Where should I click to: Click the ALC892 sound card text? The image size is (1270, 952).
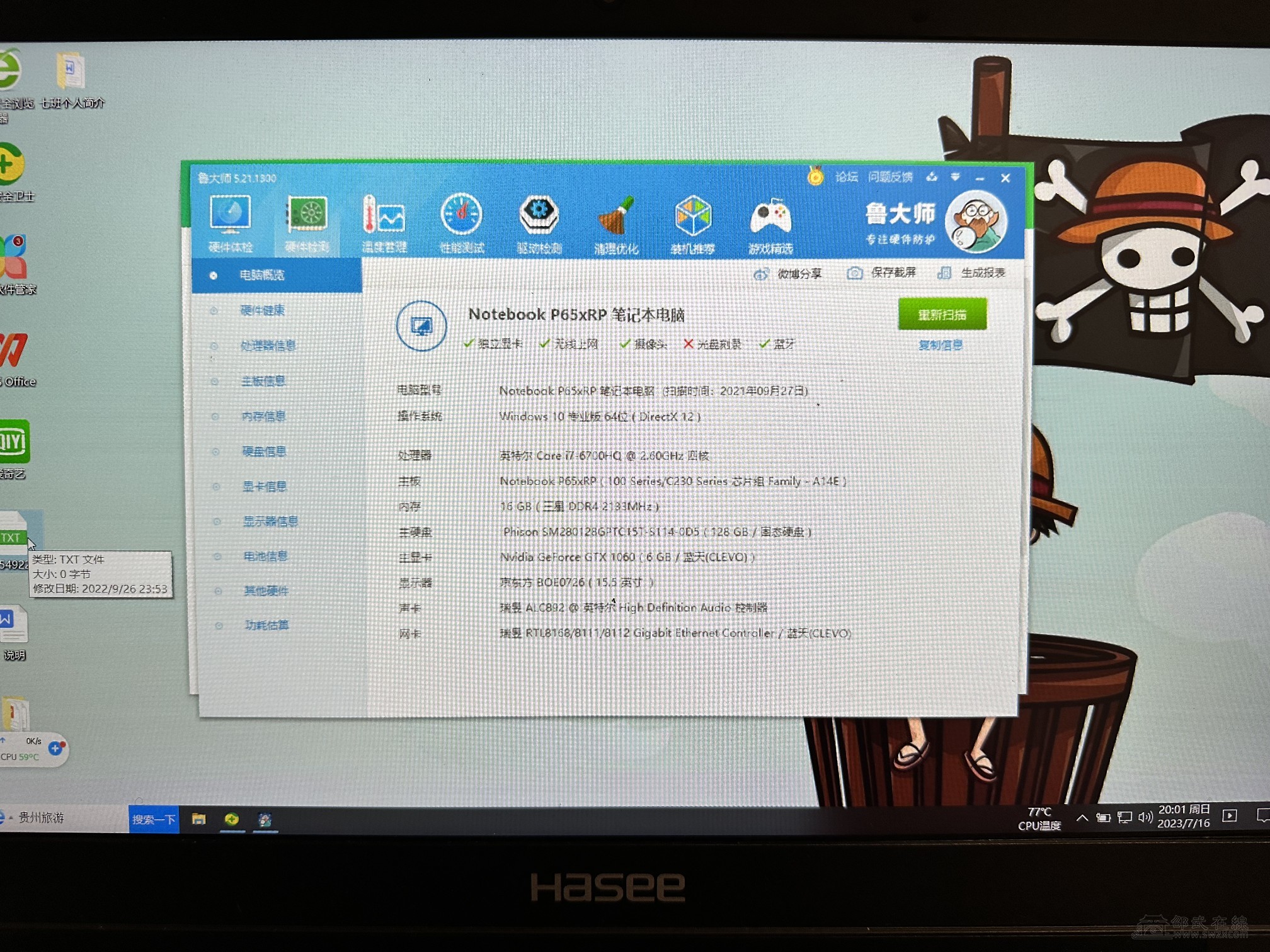coord(633,608)
